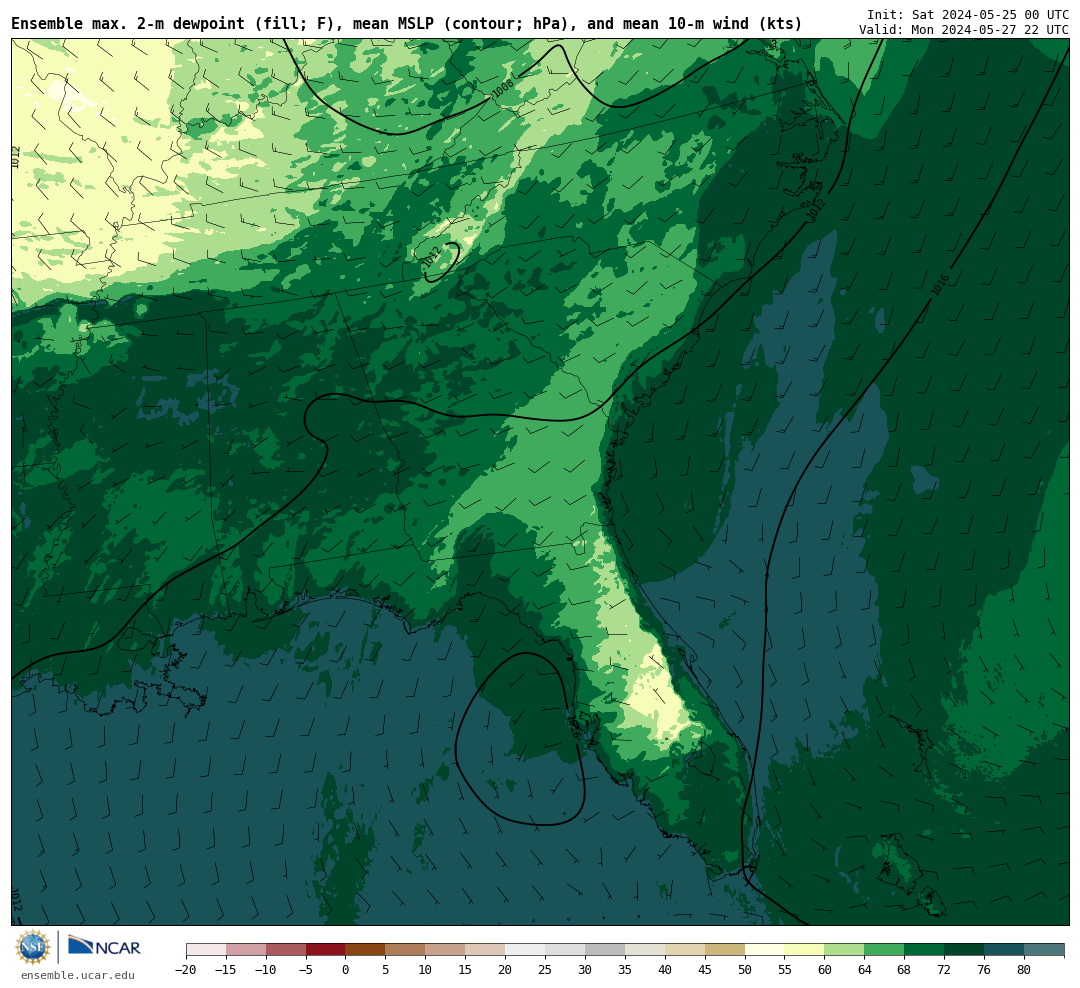Viewport: 1080px width, 988px height.
Task: Click the light green 60-64 swatch
Action: (x=844, y=950)
